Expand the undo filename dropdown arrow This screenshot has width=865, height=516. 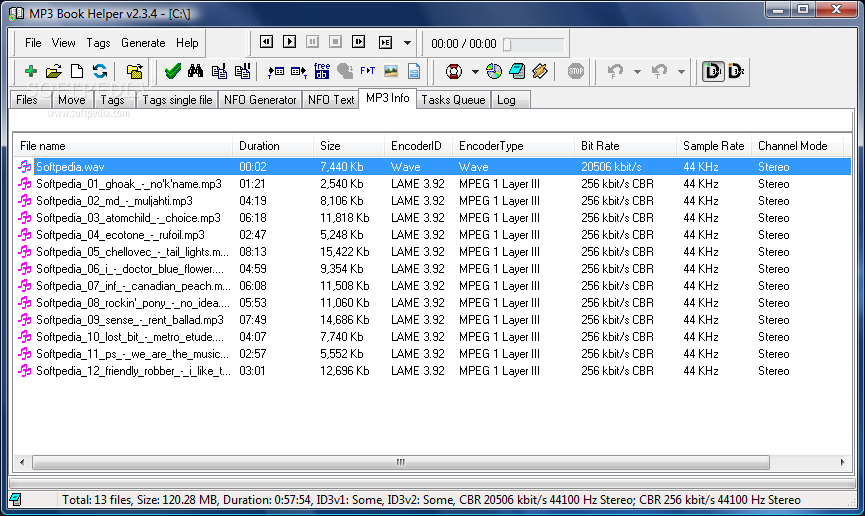pos(637,72)
